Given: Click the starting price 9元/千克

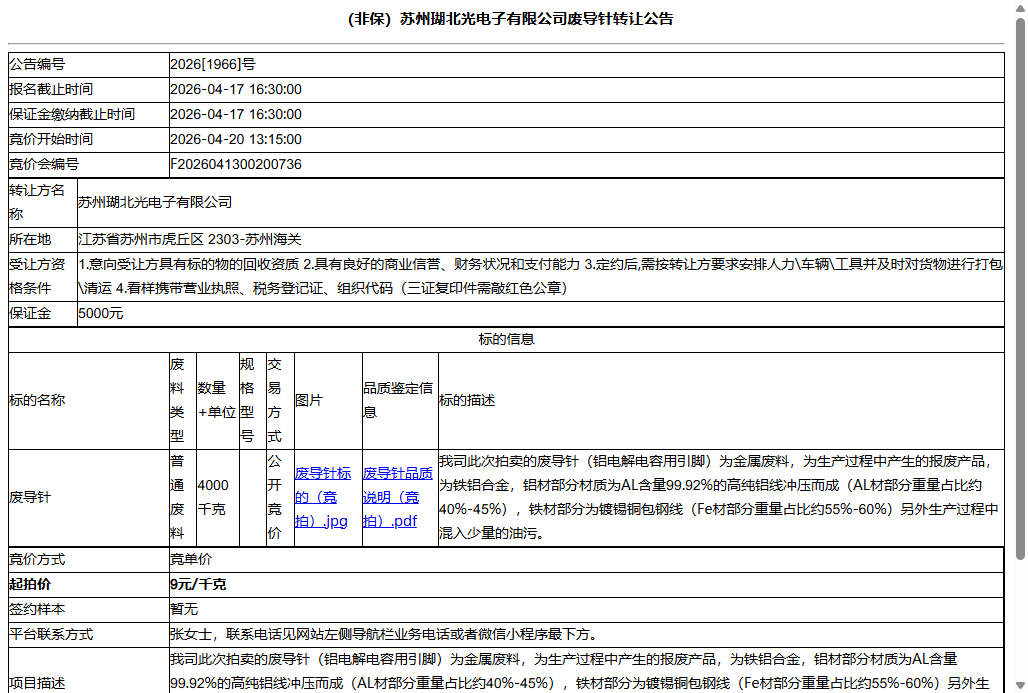Looking at the screenshot, I should pyautogui.click(x=198, y=584).
